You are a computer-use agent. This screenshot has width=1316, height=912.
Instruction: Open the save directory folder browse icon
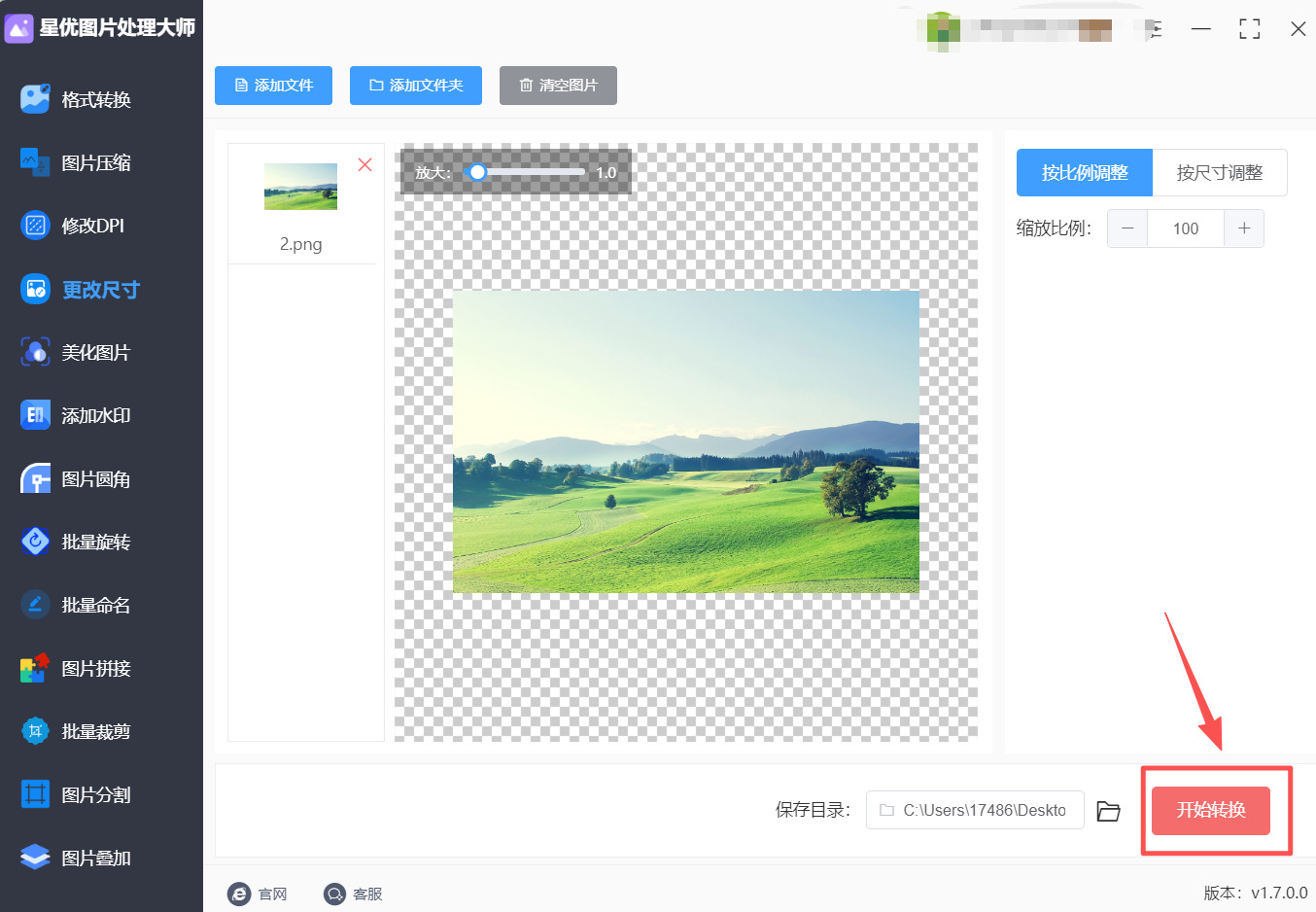pos(1108,811)
